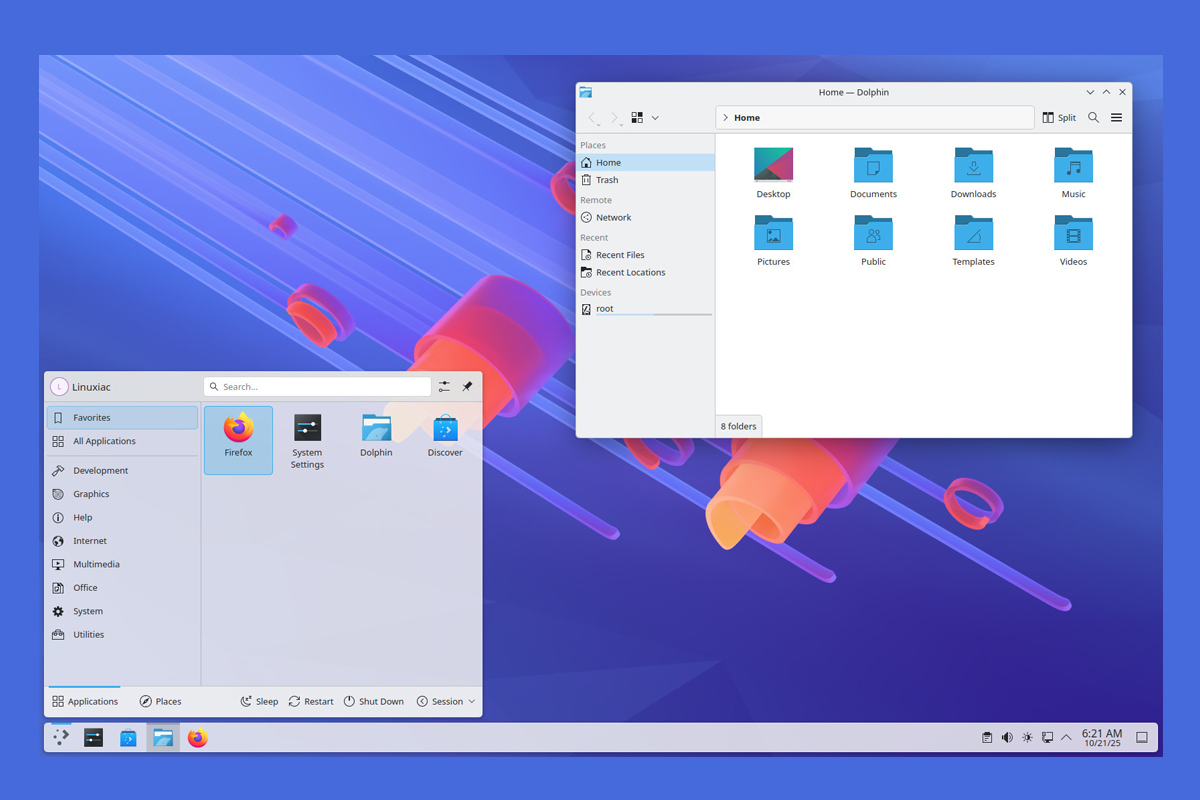Click the Peek at Desktop panel button
1200x800 pixels.
pos(1141,738)
